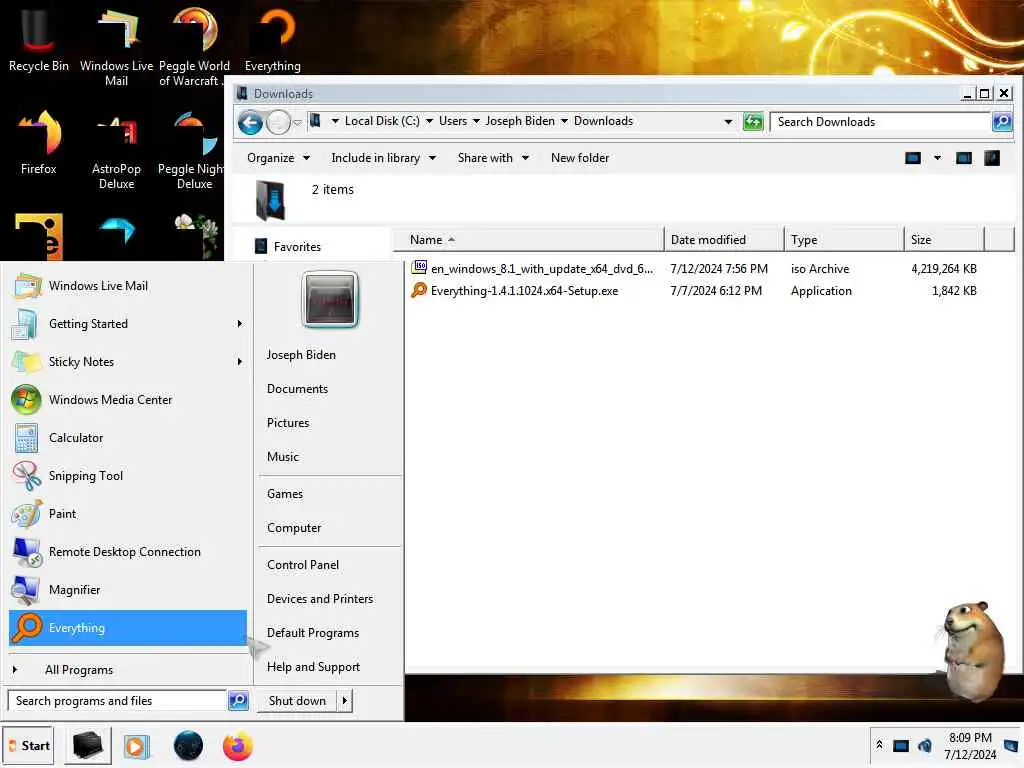Open Include in library dropdown

coord(383,158)
